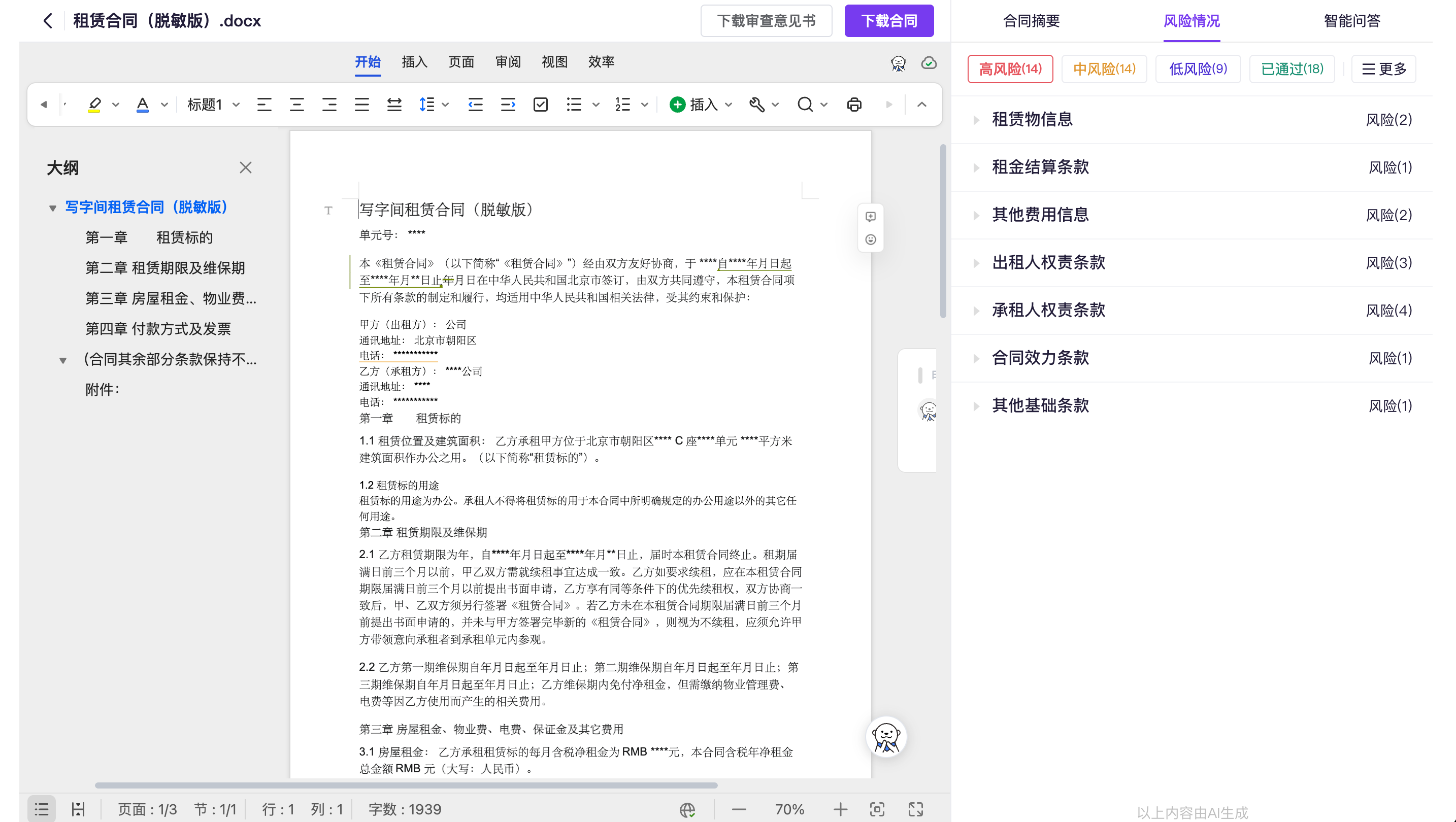Click the cloud sync status icon

928,63
